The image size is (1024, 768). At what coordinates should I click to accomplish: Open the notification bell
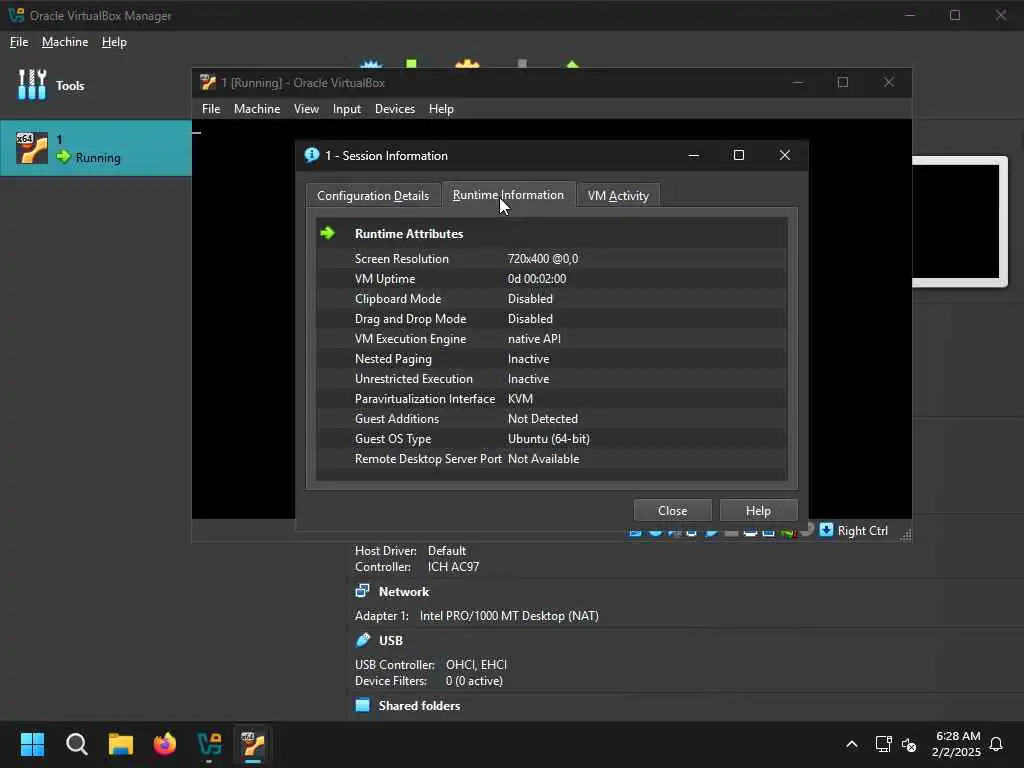pyautogui.click(x=996, y=744)
